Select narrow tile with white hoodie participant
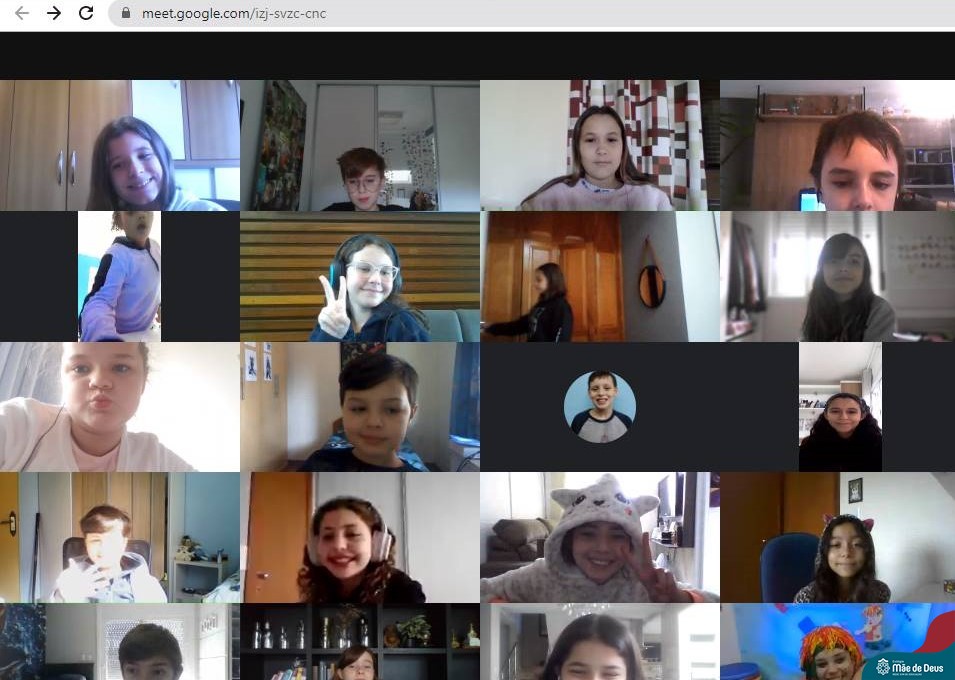 coord(119,277)
